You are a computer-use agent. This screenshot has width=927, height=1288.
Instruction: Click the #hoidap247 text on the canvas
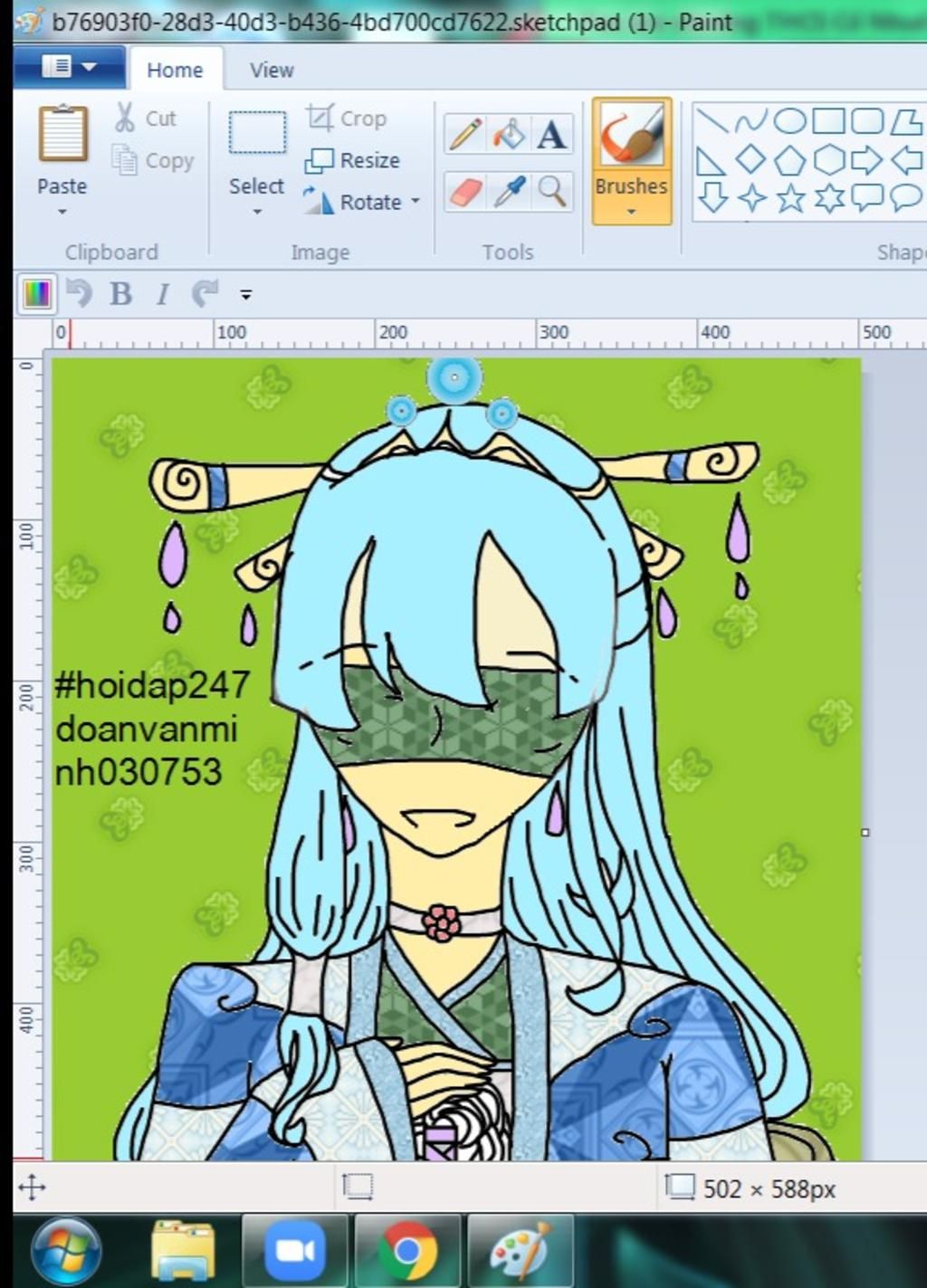[x=152, y=684]
